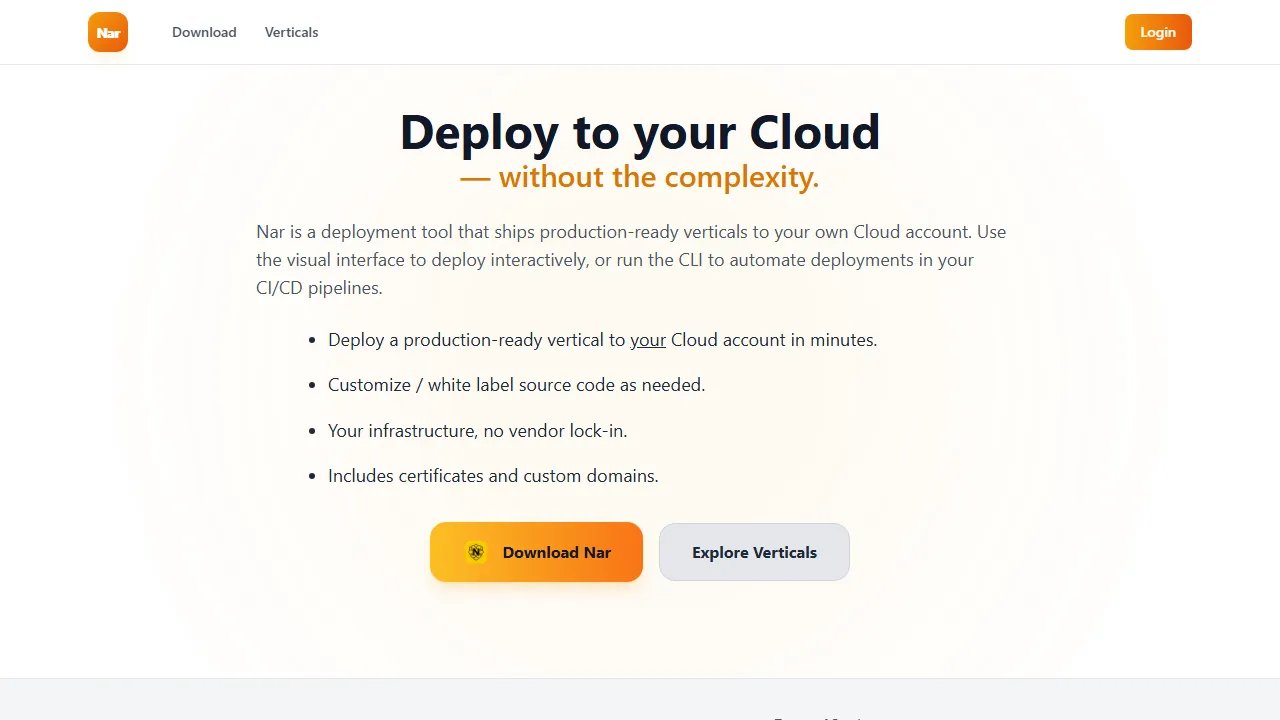This screenshot has height=720, width=1280.
Task: Click the intro paragraph describing Nar
Action: [x=630, y=259]
